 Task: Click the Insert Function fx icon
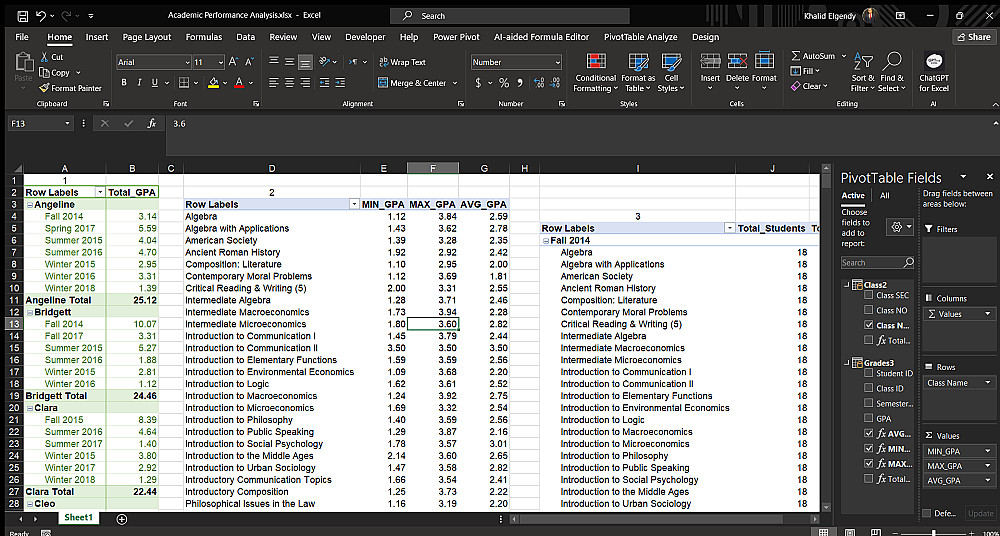(x=151, y=124)
